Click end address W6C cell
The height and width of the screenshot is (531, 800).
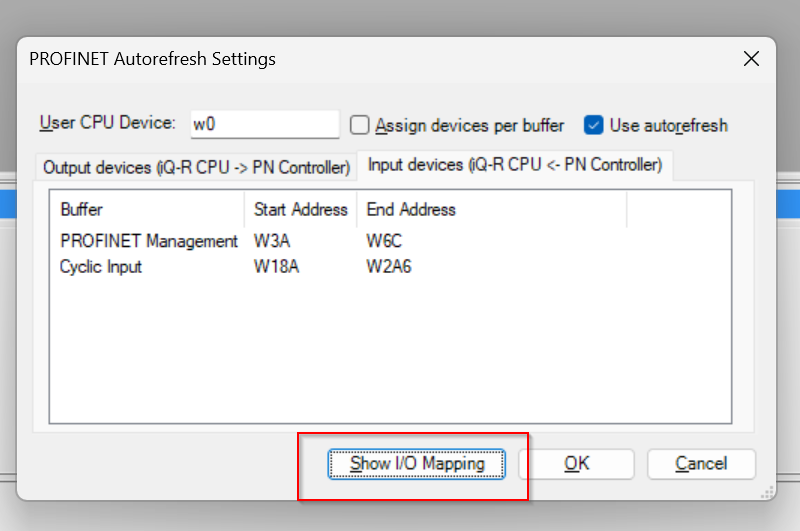pyautogui.click(x=384, y=241)
